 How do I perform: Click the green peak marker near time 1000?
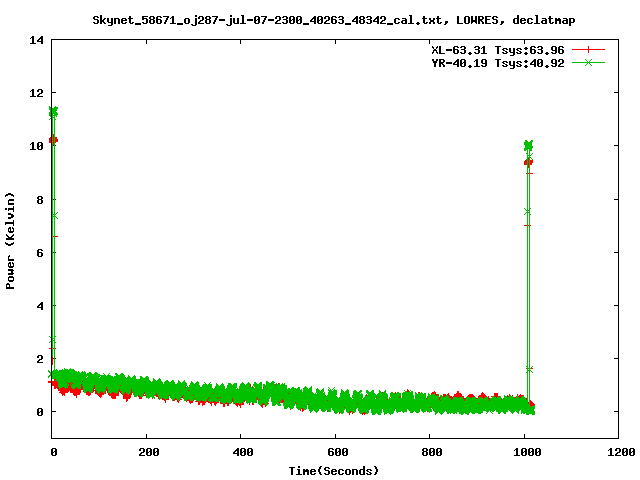(x=529, y=145)
